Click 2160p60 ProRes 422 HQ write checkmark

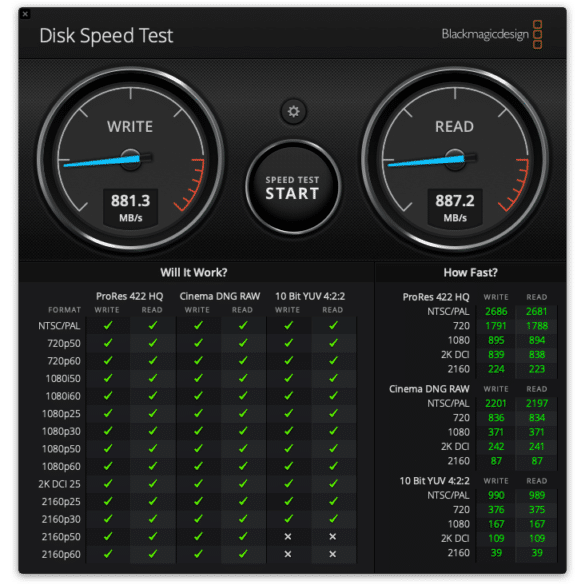point(108,554)
